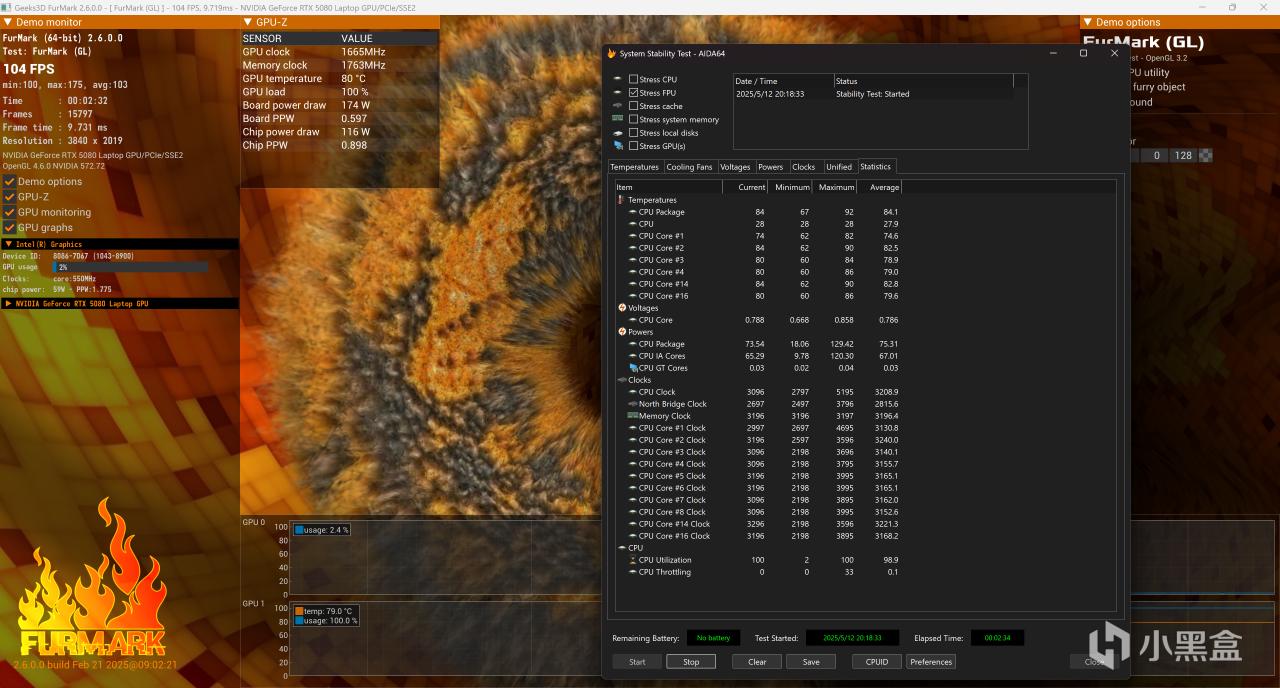Clear the AIDA64 statistics
1280x688 pixels.
point(757,662)
